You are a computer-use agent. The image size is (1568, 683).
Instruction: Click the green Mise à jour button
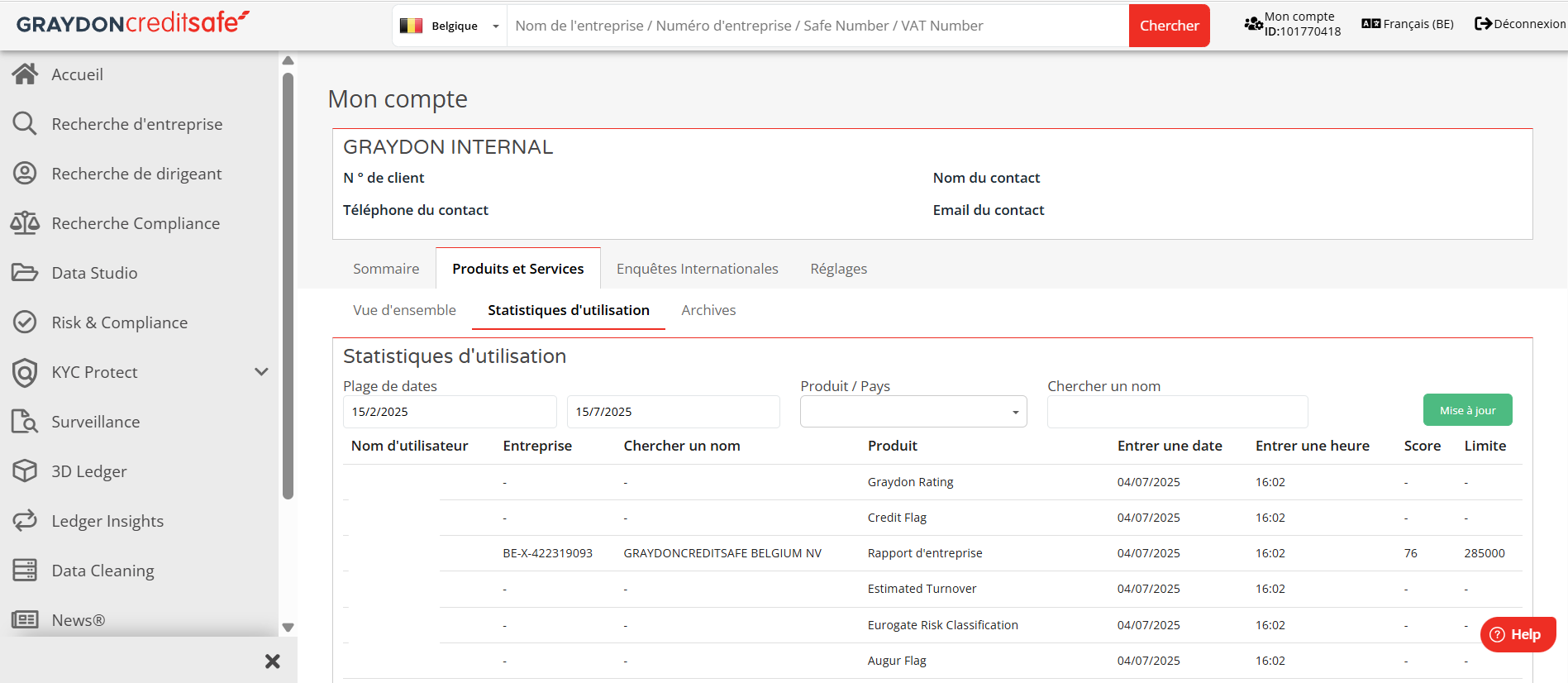pos(1467,410)
